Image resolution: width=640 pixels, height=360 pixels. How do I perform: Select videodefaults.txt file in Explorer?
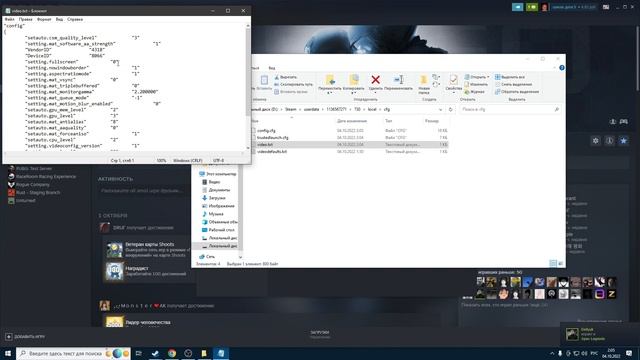(272, 151)
